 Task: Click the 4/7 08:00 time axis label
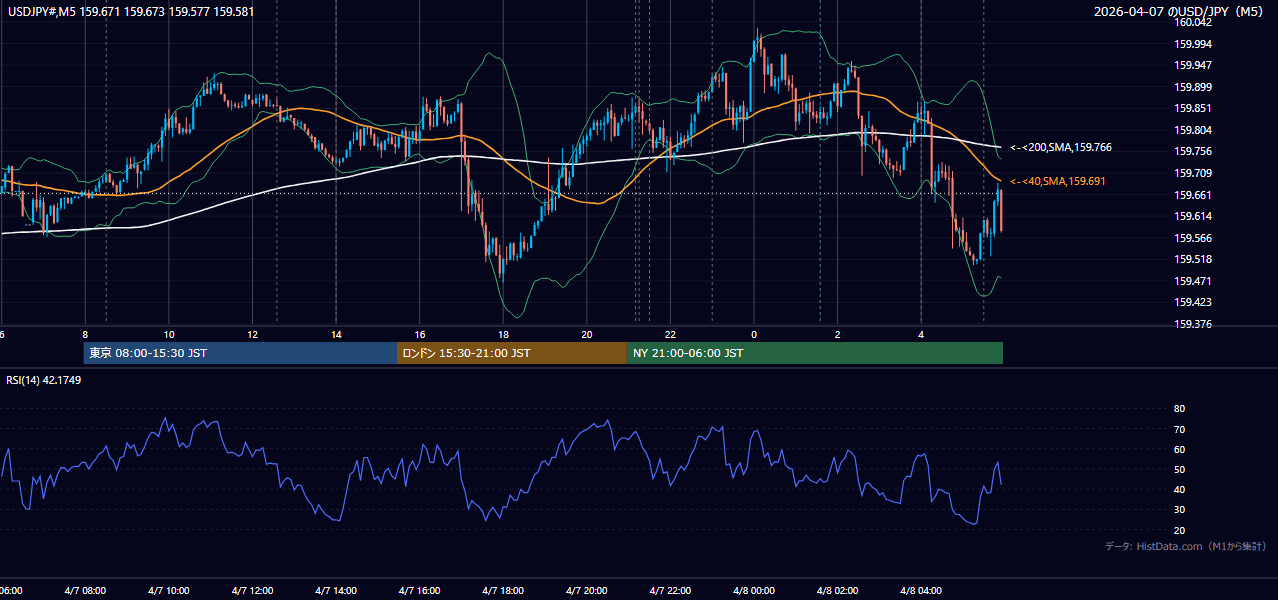coord(85,591)
